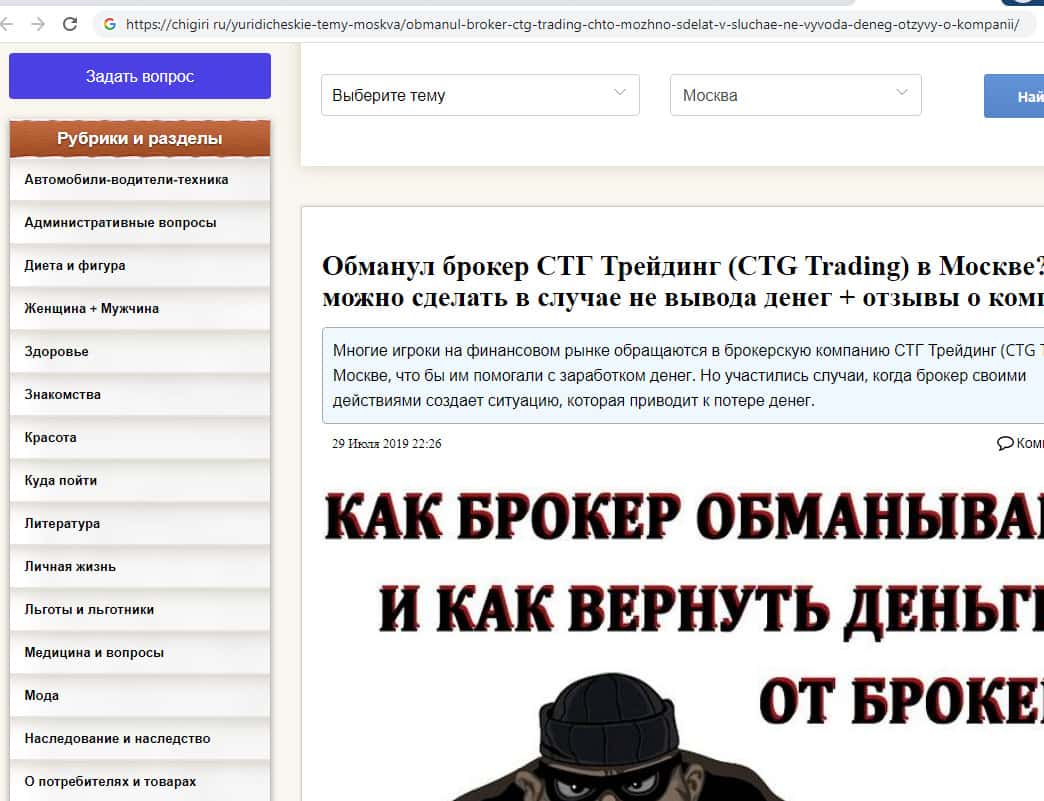Open the Москва city dropdown

coord(796,95)
